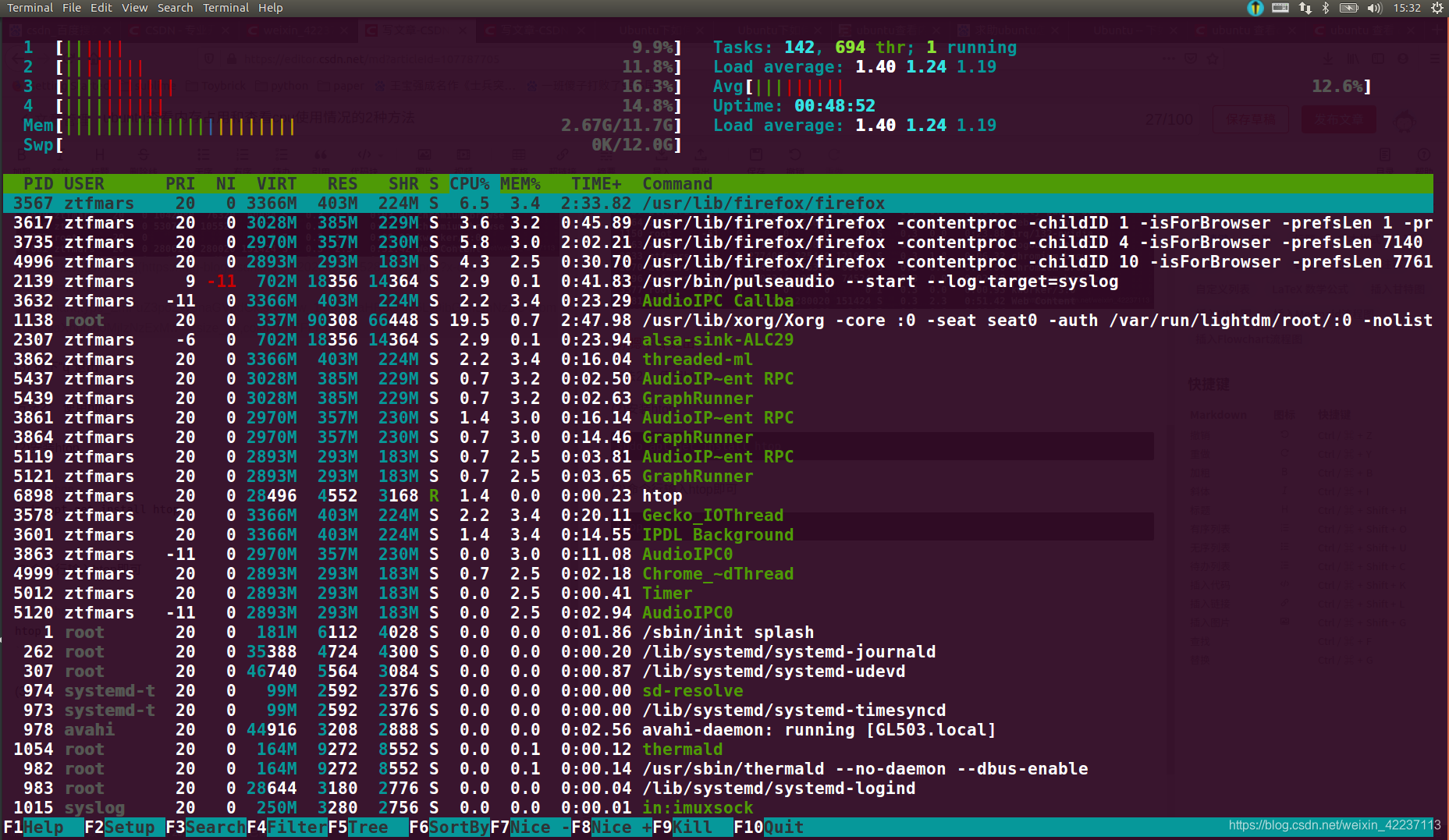Click the Bluetooth tray icon

1326,8
